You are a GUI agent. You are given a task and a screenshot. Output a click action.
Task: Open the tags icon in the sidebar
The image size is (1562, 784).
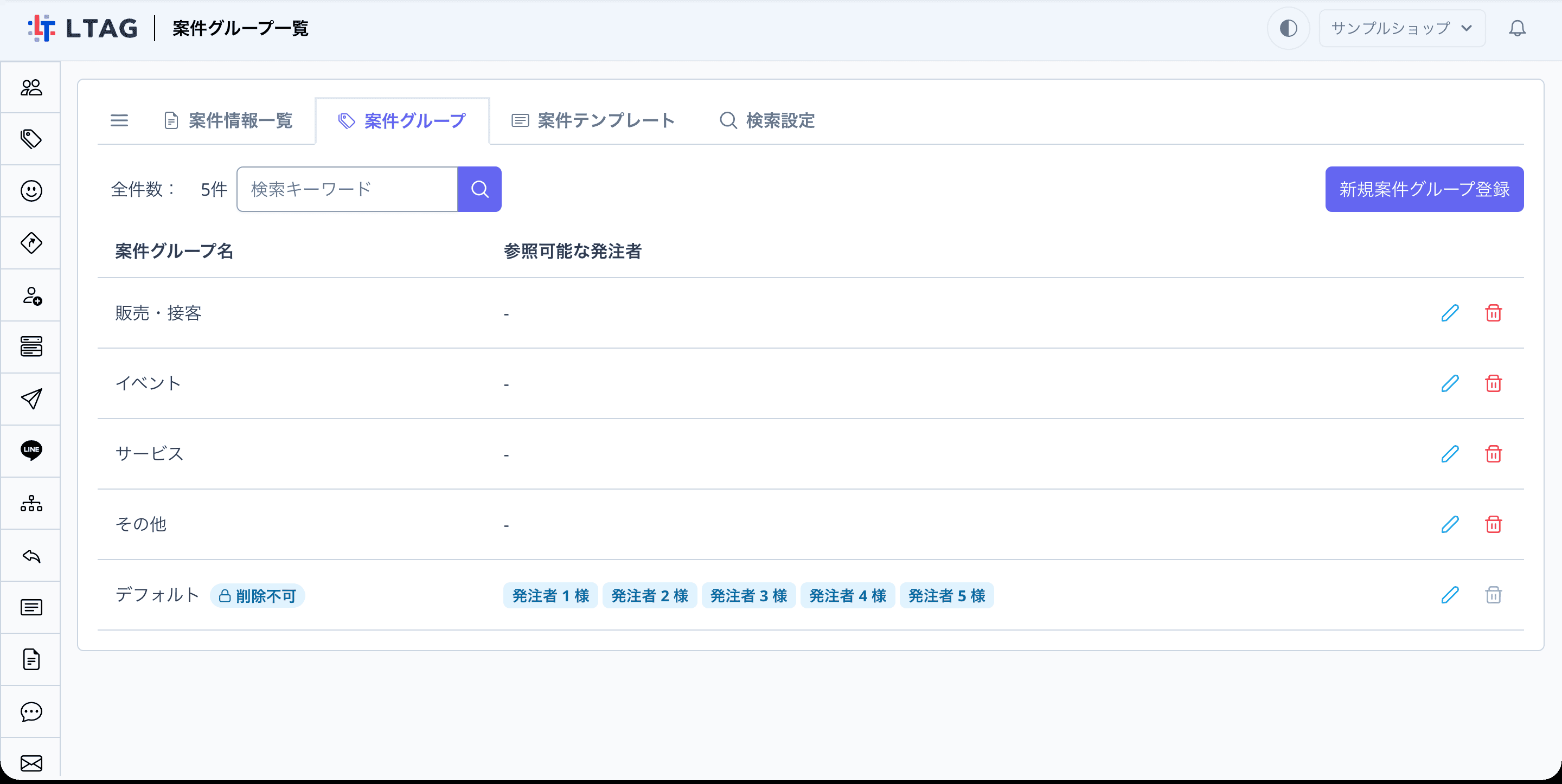pos(31,139)
